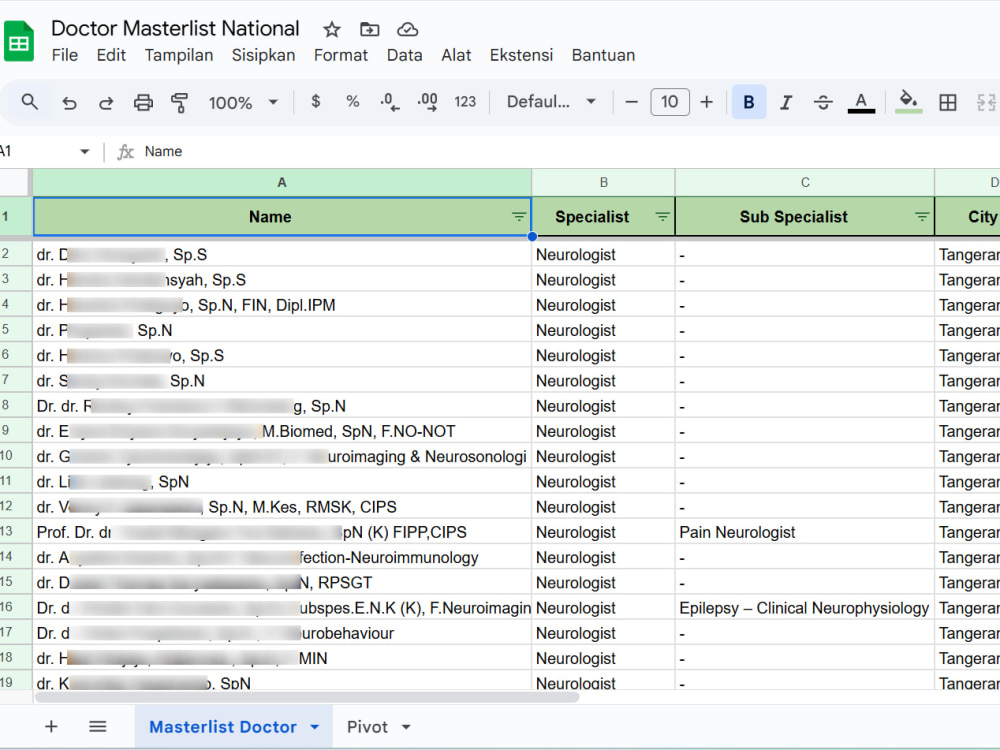The image size is (1000, 750).
Task: Open the Format menu
Action: pos(341,55)
